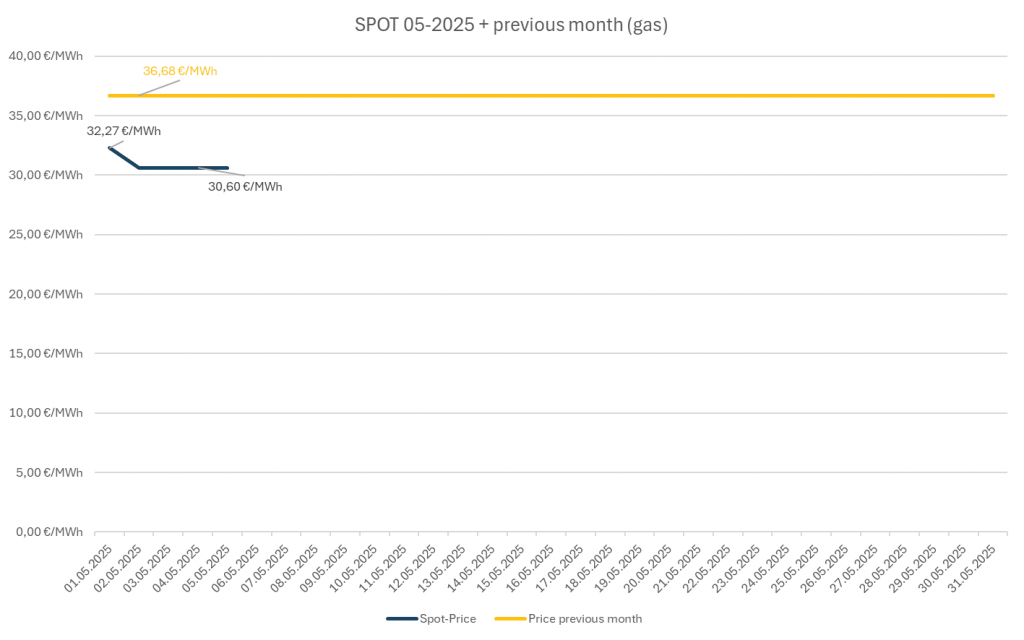Click the 20,00 €/MWh y-axis label
The height and width of the screenshot is (640, 1024).
tap(45, 294)
